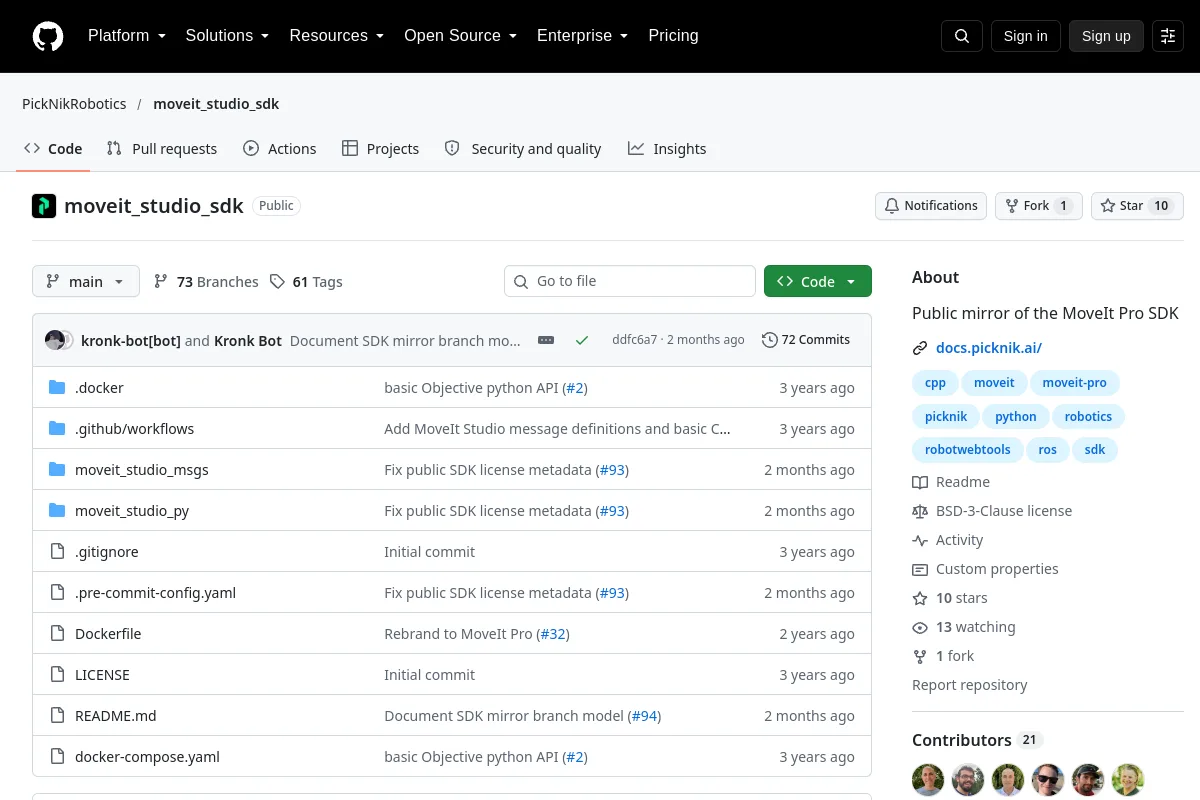Click the moveit_studio_sdk repository avatar icon
This screenshot has width=1200, height=800.
pyautogui.click(x=44, y=206)
